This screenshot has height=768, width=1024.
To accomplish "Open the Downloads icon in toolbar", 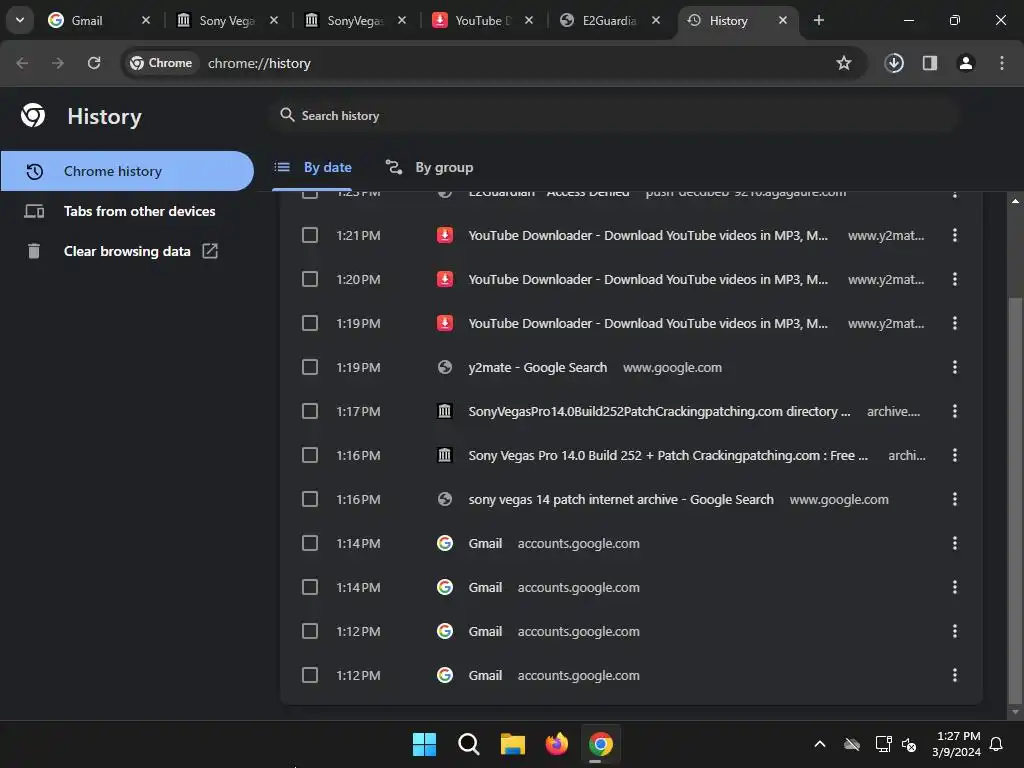I will click(x=894, y=63).
